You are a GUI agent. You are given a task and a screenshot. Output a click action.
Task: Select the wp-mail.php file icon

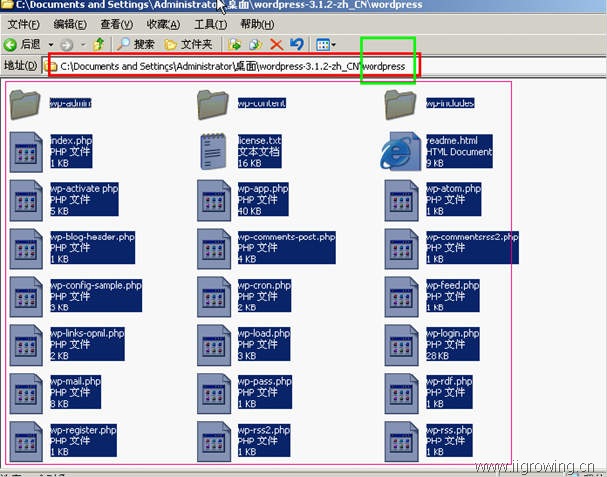pyautogui.click(x=26, y=393)
